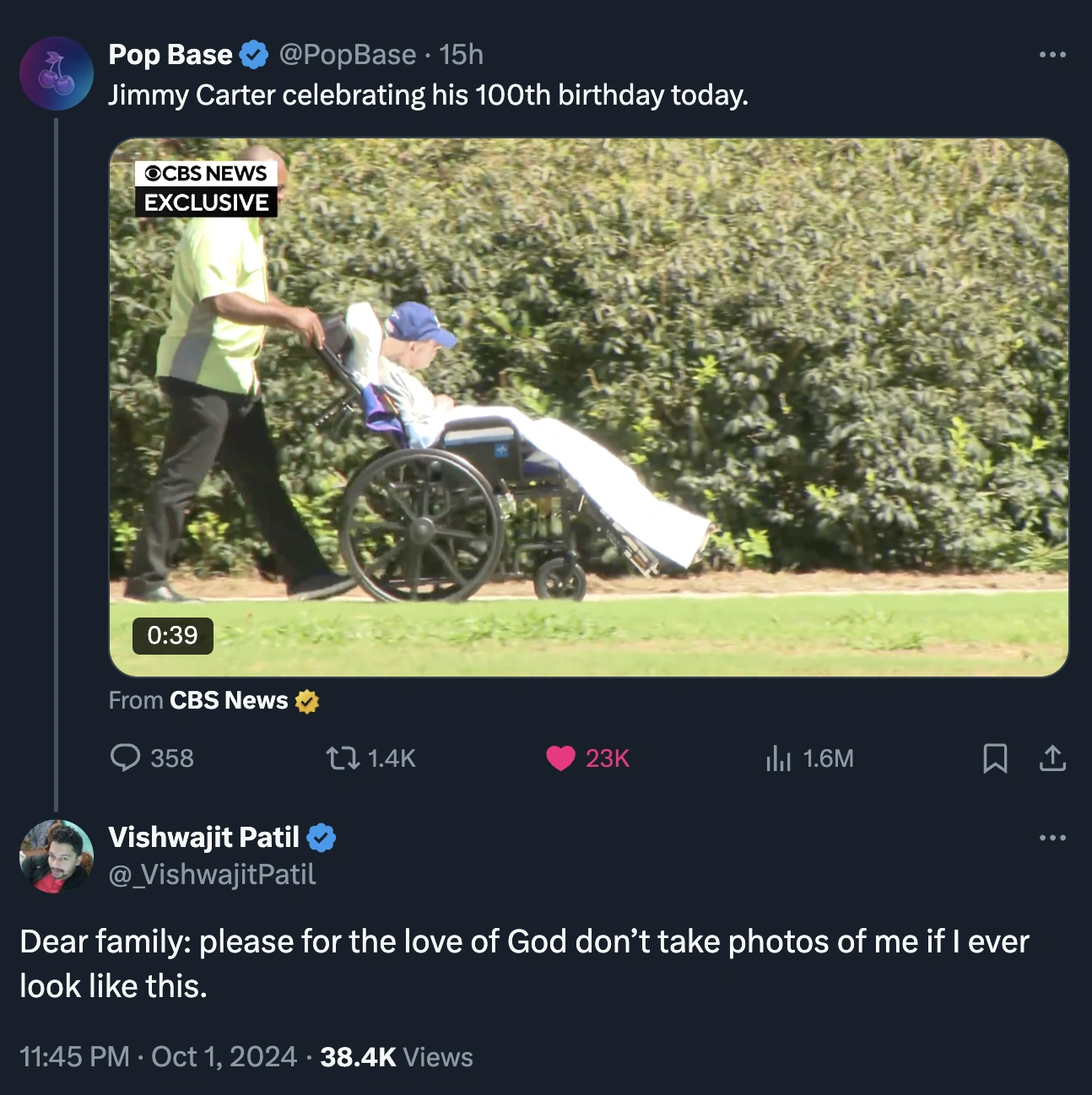This screenshot has width=1092, height=1095.
Task: Click the gold CBS News verified badge
Action: click(x=307, y=701)
